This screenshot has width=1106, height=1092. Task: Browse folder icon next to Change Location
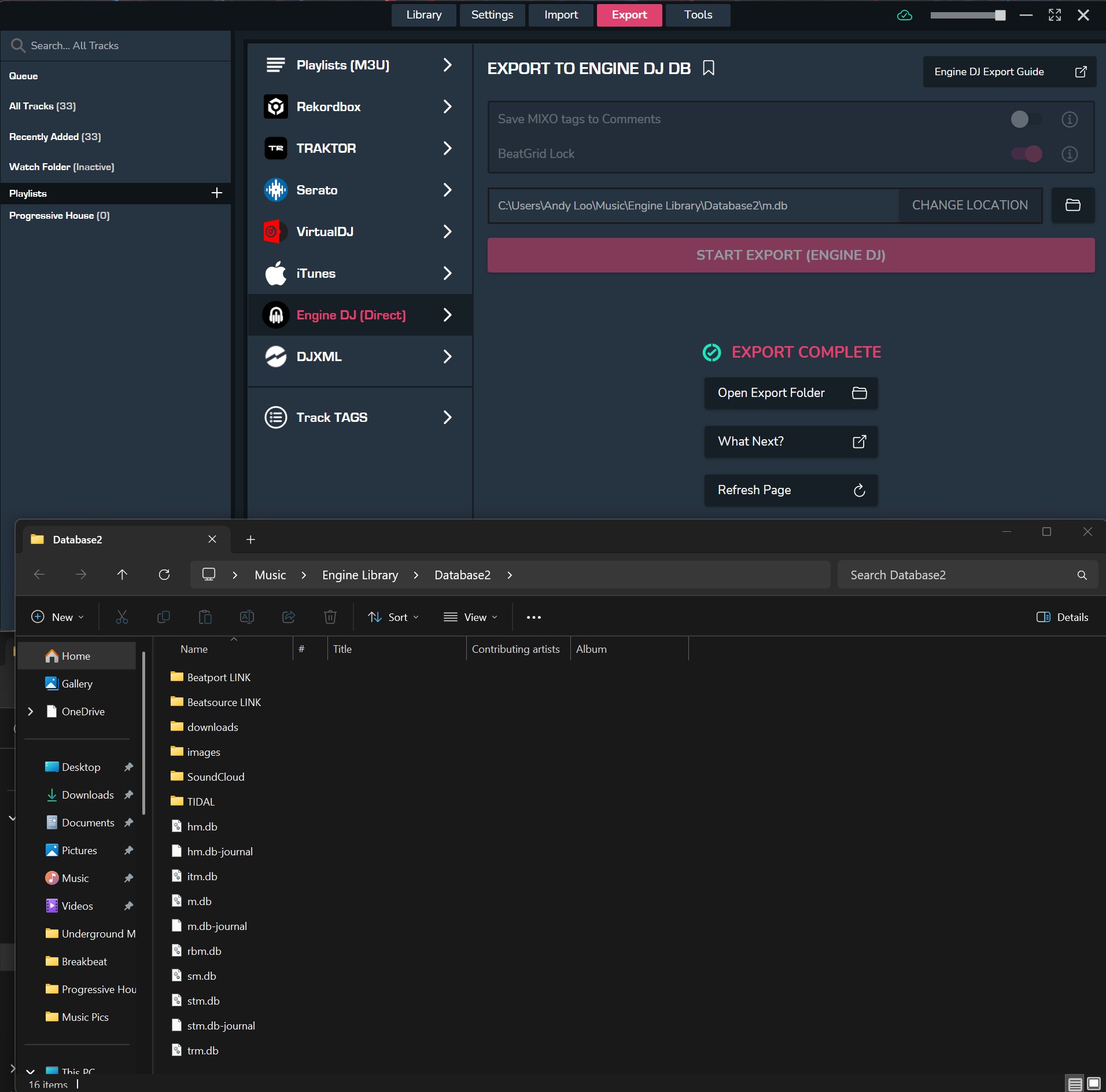tap(1073, 205)
